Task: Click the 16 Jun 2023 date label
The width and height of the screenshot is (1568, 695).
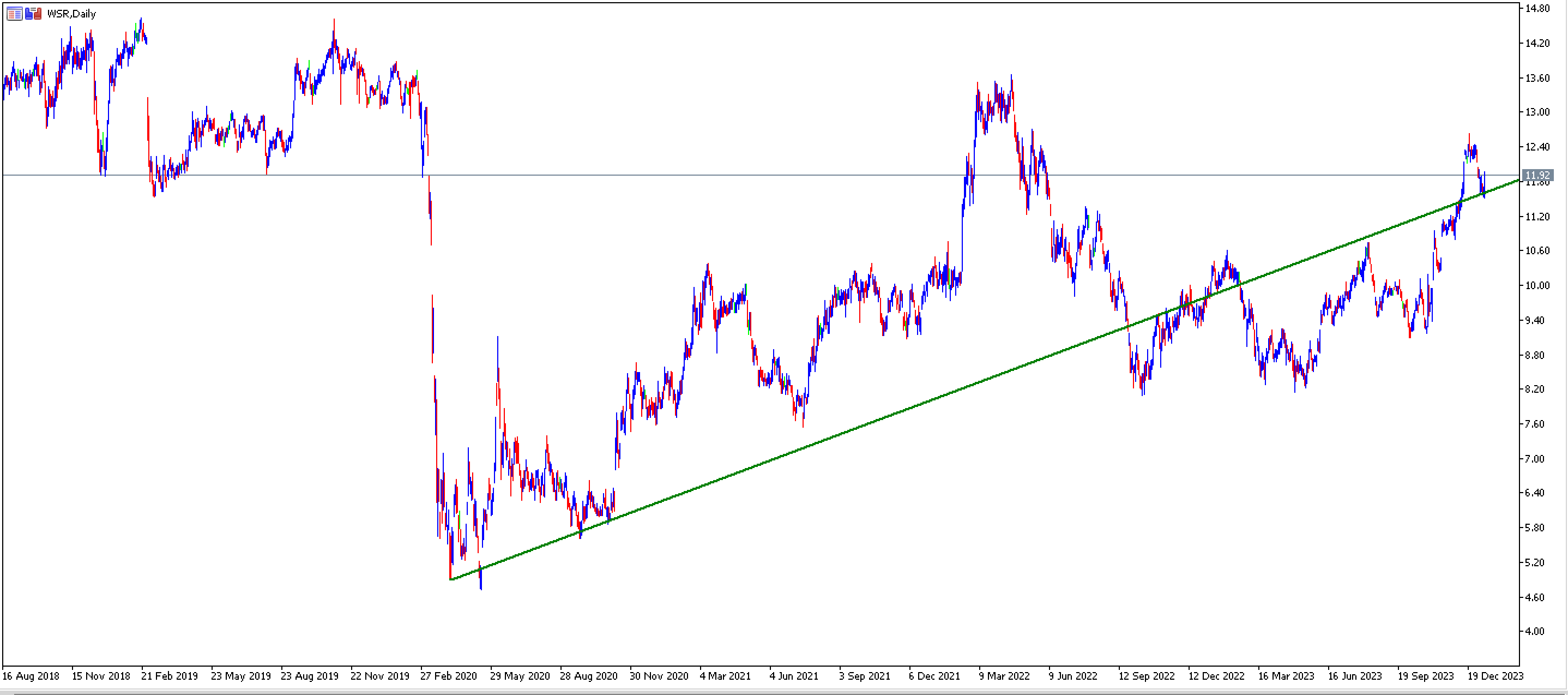Action: [1355, 675]
